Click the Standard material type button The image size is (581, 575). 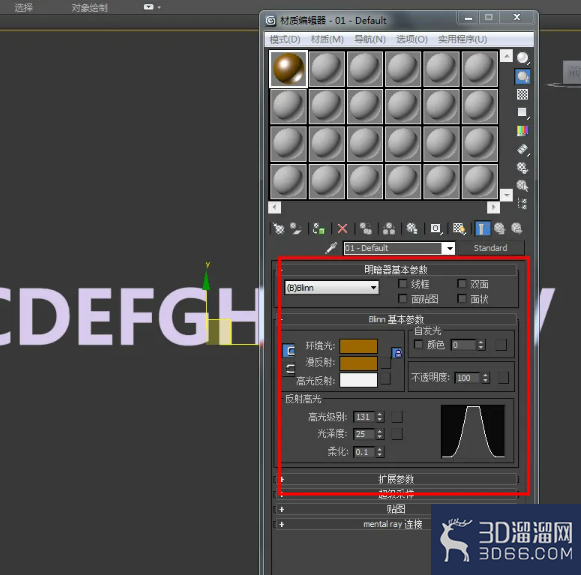point(491,248)
